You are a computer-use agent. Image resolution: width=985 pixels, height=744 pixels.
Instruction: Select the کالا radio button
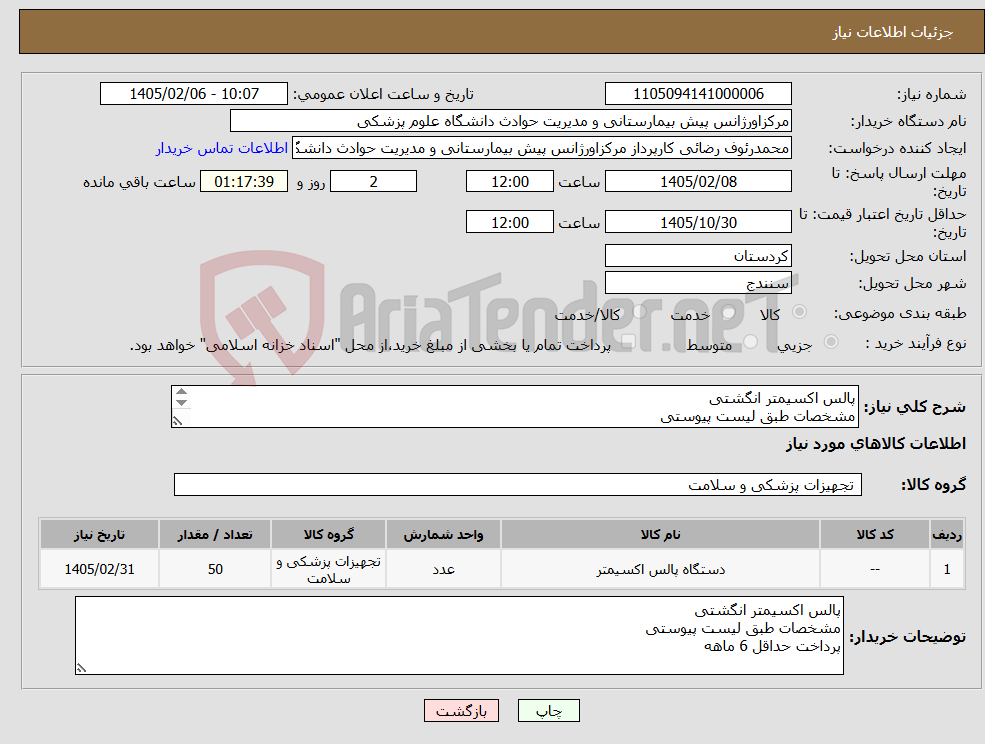click(x=800, y=312)
